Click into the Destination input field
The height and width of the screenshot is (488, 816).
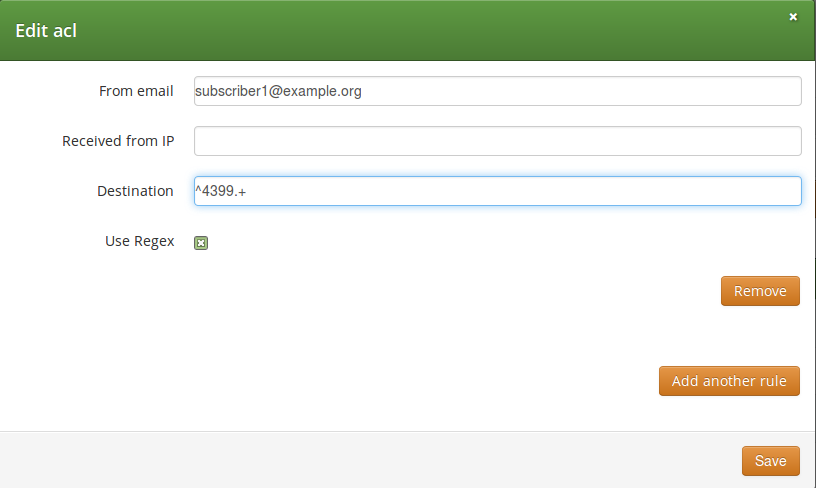tap(497, 191)
